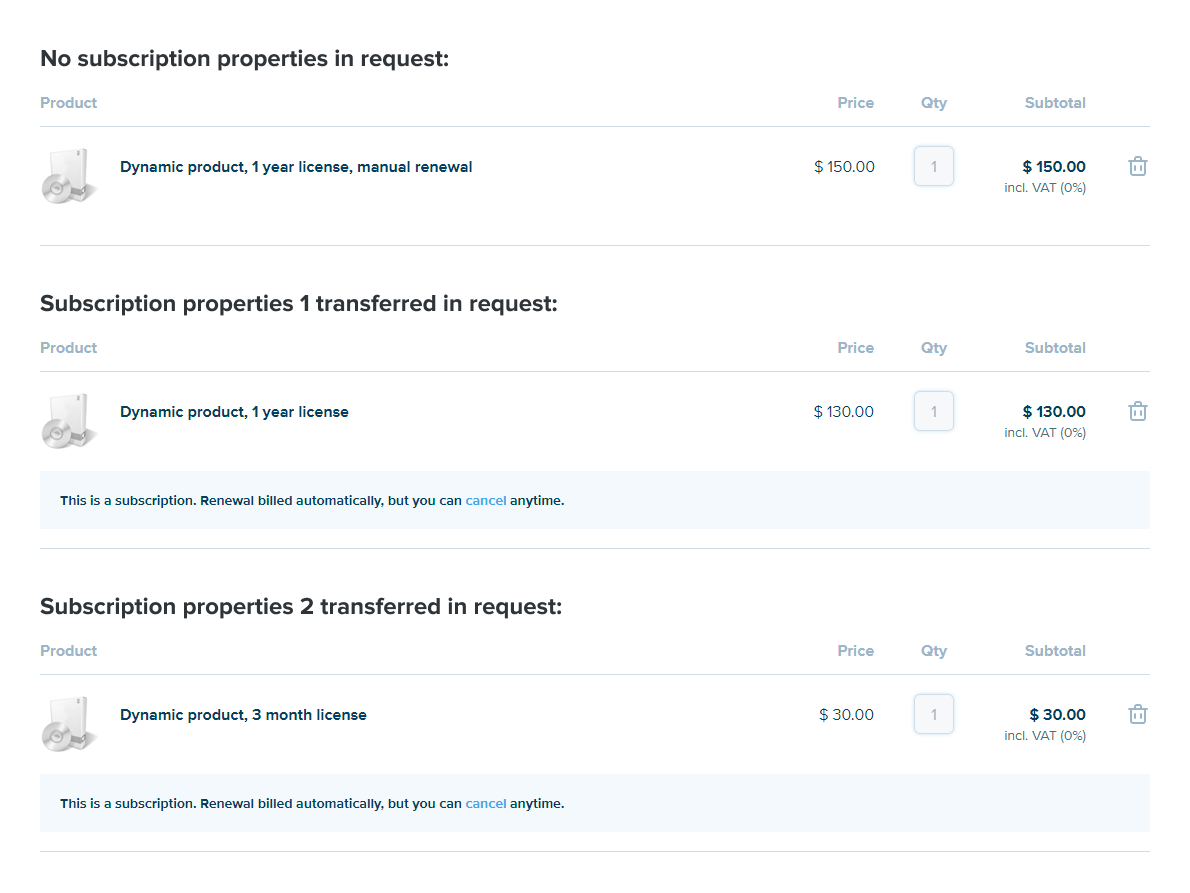
Task: Delete the manual renewal product from cart
Action: coord(1137,167)
